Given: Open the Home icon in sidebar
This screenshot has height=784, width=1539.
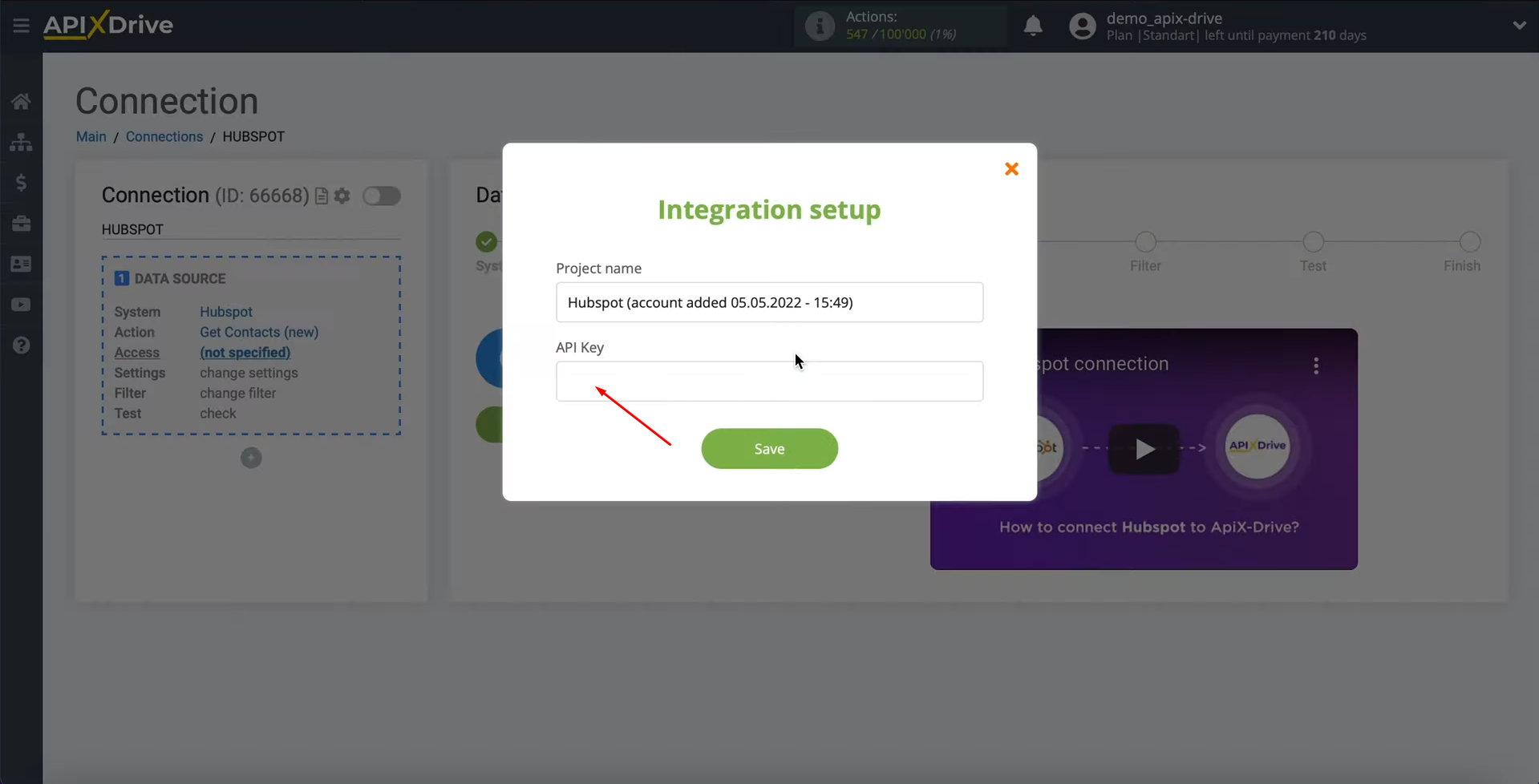Looking at the screenshot, I should point(21,101).
